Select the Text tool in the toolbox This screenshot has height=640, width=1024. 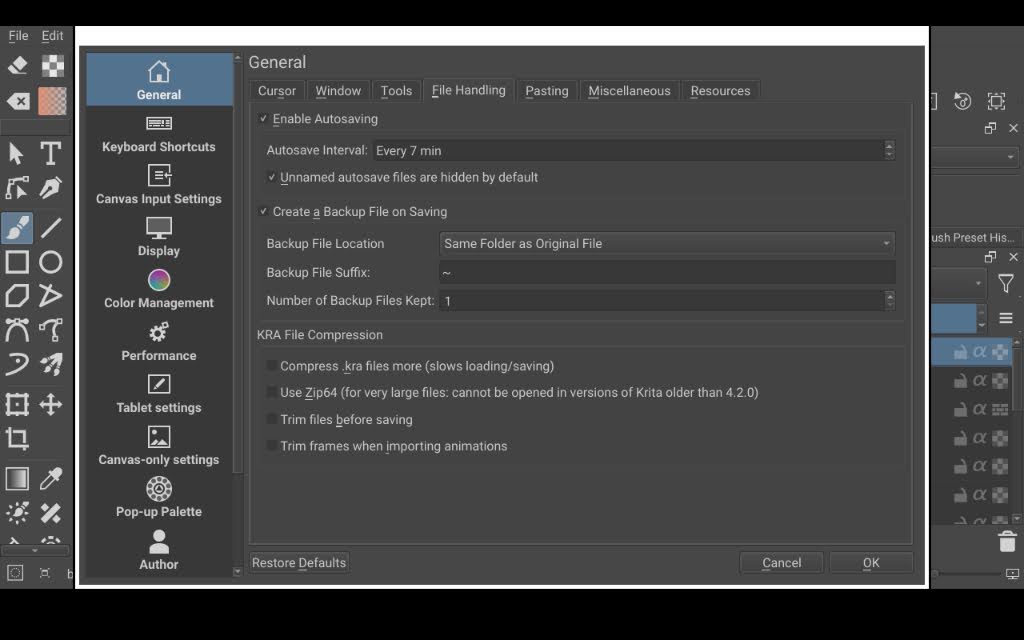pyautogui.click(x=50, y=153)
